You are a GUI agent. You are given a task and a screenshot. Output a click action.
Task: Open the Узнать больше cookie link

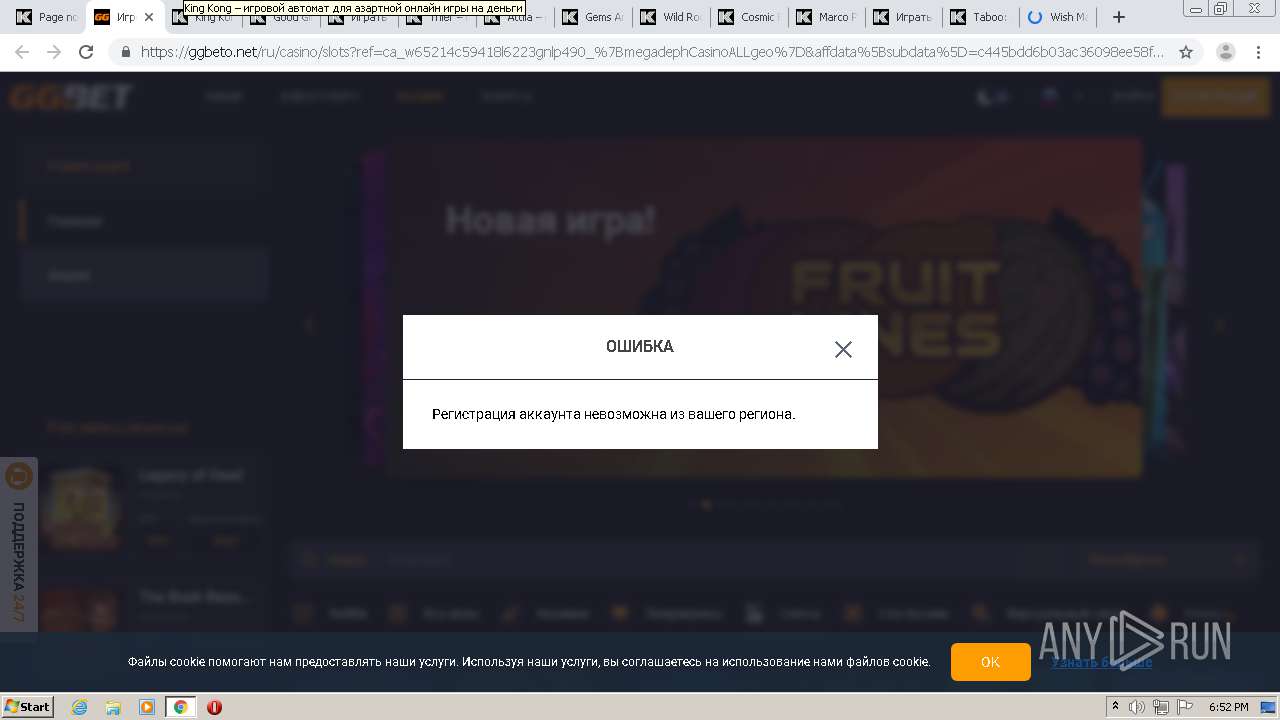tap(1101, 662)
